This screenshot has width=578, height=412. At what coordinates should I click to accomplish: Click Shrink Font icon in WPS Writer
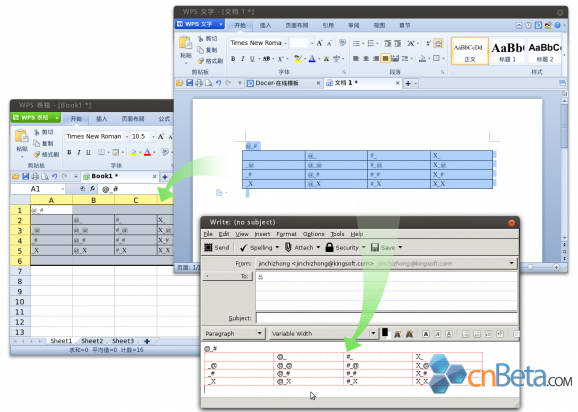(329, 43)
